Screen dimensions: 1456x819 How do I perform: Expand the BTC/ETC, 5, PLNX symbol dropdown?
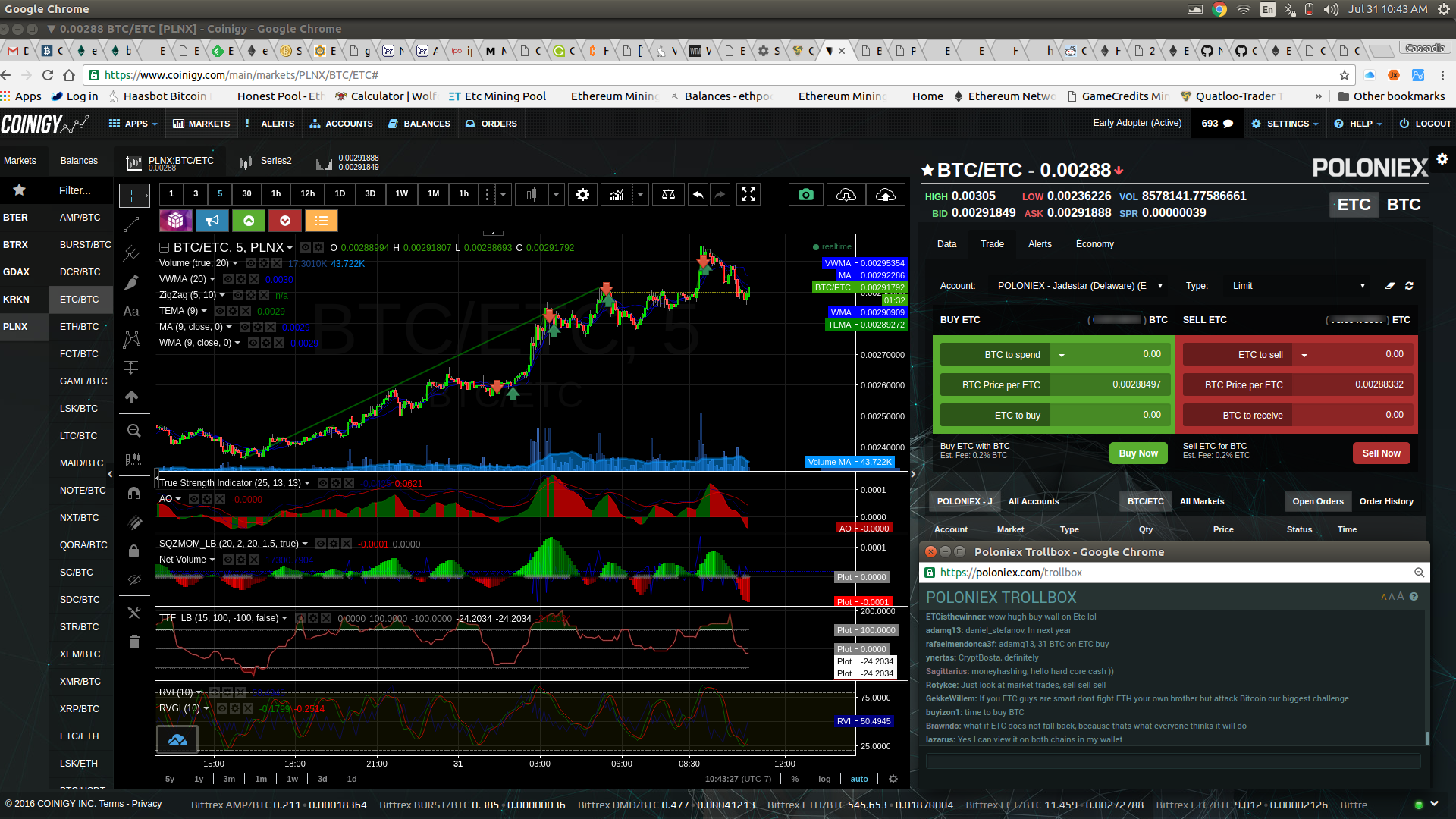[x=290, y=248]
